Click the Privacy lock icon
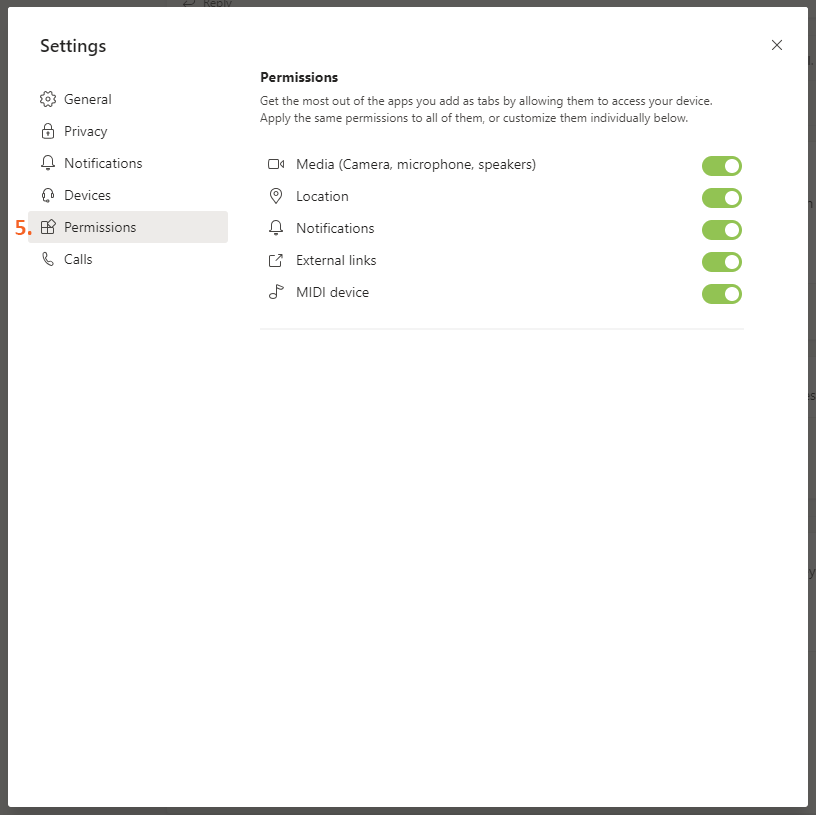 coord(48,131)
